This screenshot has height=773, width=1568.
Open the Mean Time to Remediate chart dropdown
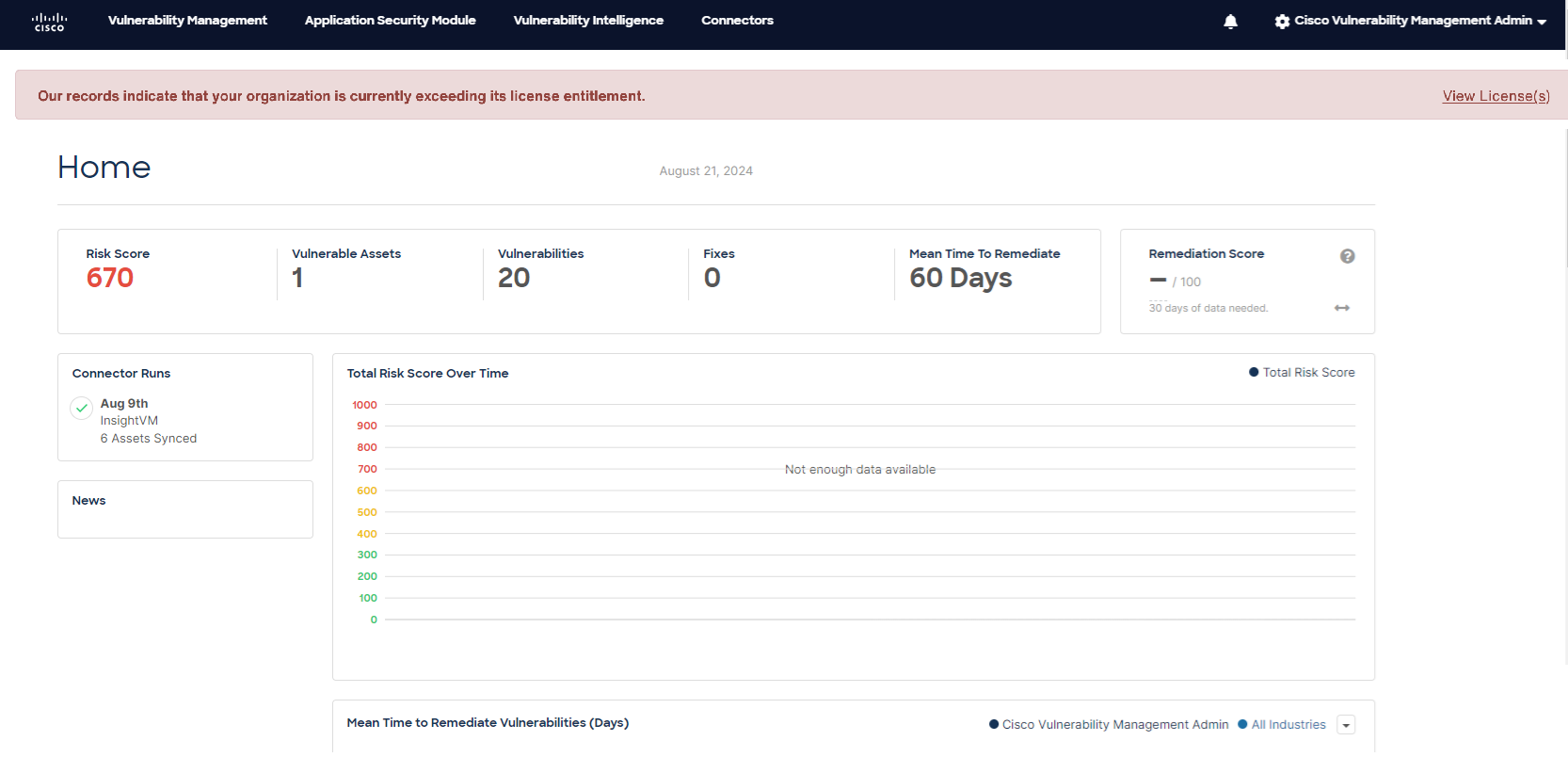[1346, 725]
